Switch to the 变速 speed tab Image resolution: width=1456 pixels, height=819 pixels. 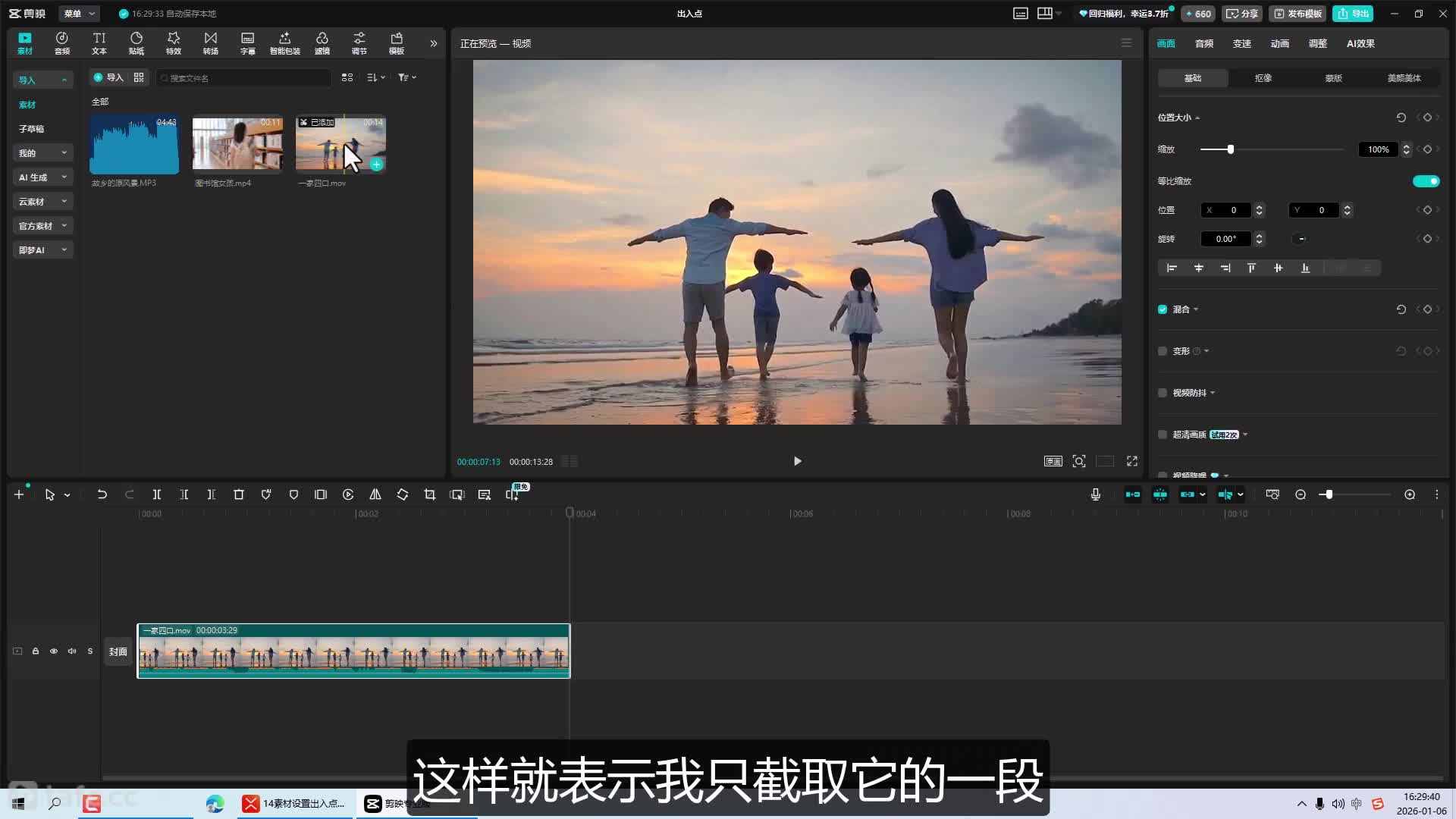tap(1241, 43)
